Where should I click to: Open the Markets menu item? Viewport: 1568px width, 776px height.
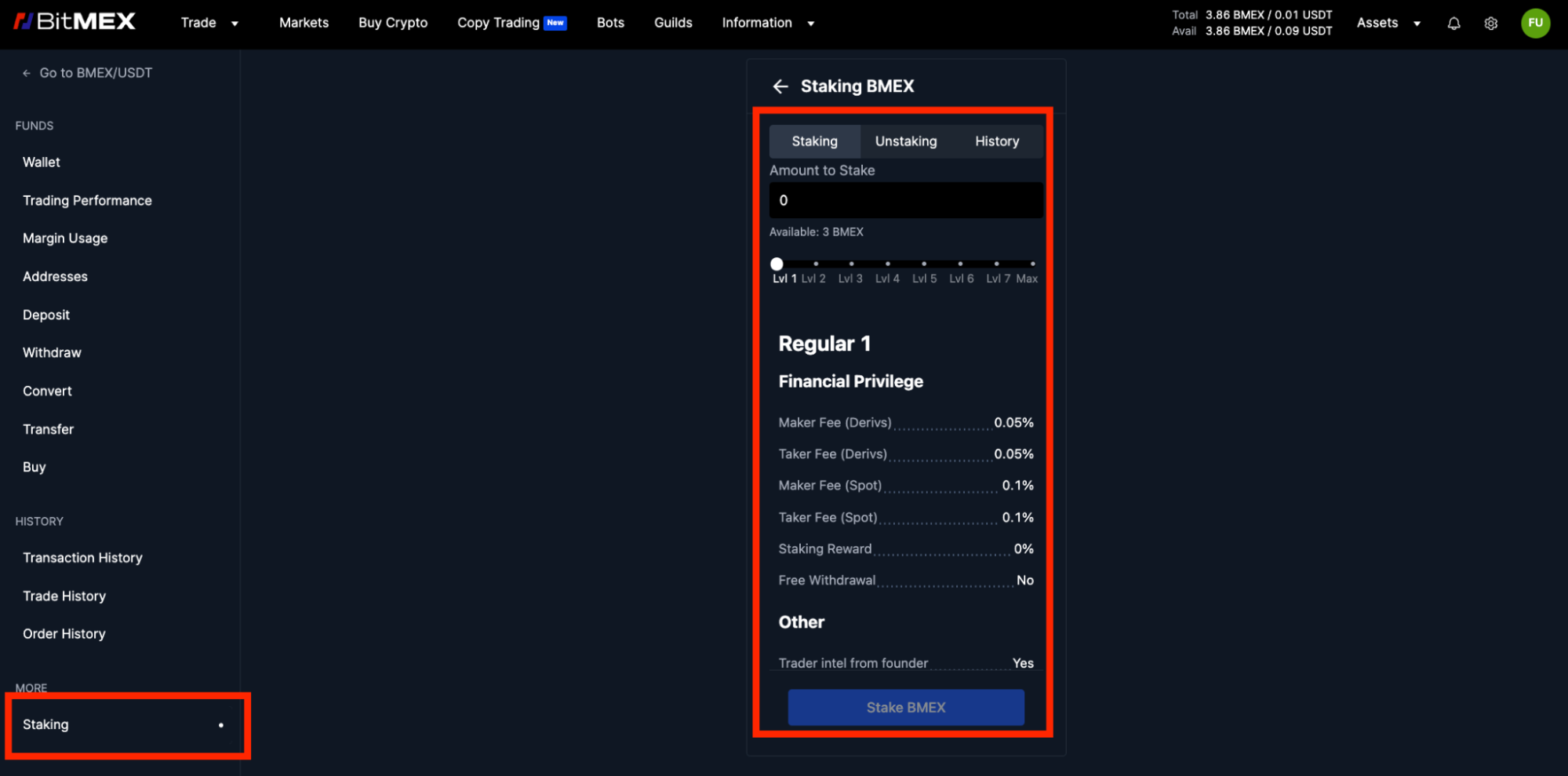click(304, 23)
